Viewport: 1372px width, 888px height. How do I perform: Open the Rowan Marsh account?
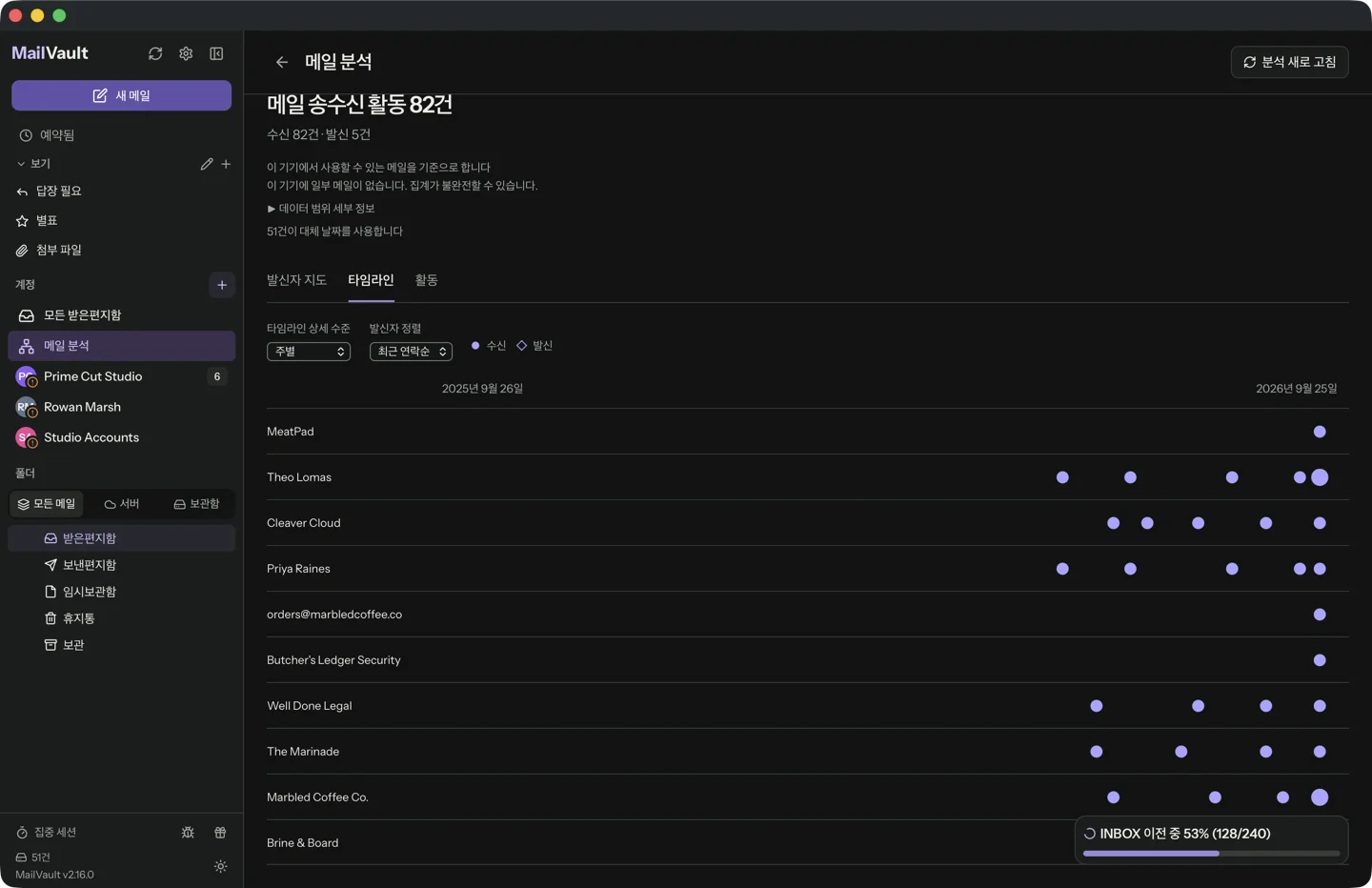click(122, 407)
